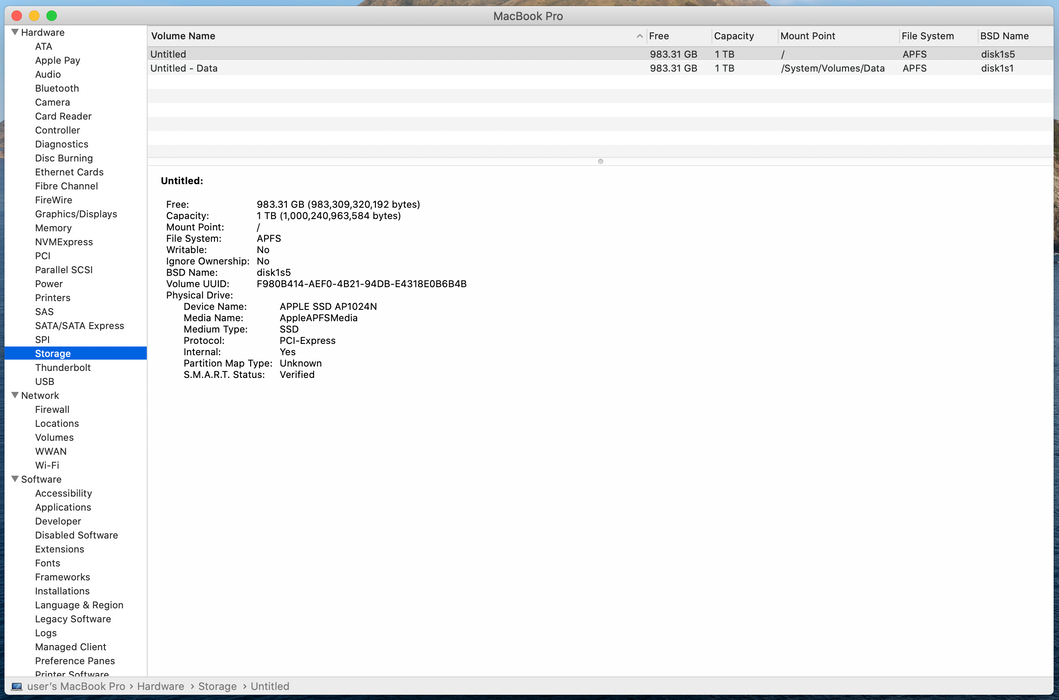Open Apple Pay hardware info

point(57,60)
